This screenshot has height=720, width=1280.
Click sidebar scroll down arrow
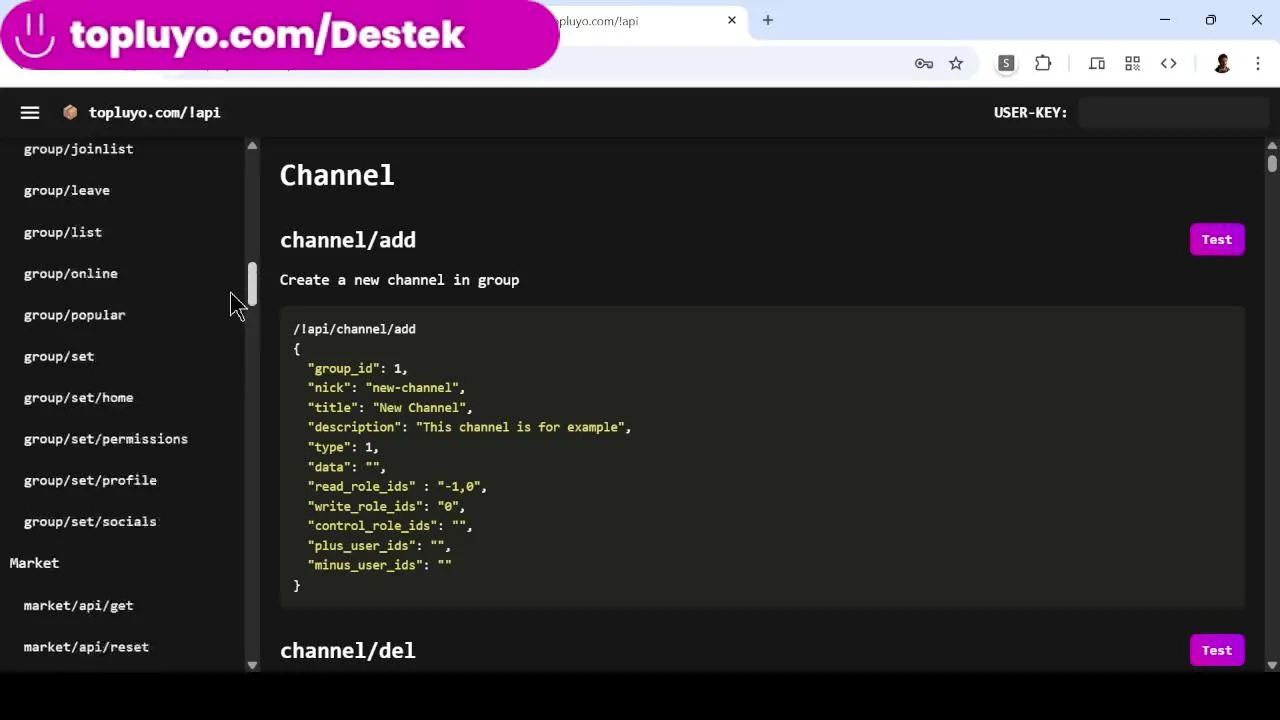252,665
